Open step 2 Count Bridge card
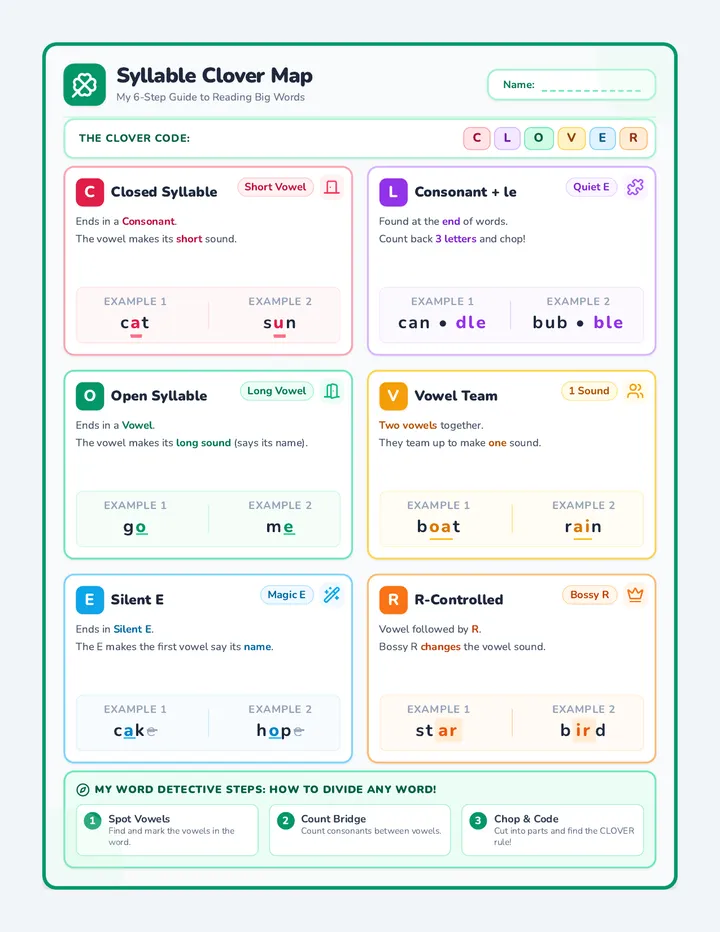 pyautogui.click(x=360, y=830)
